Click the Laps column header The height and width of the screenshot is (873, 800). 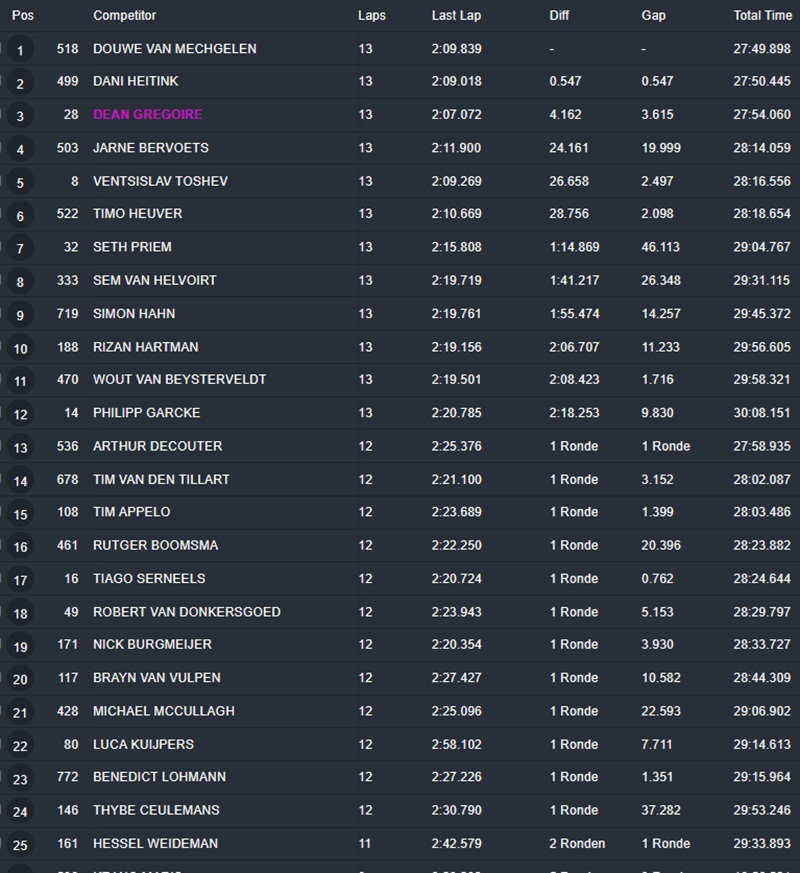coord(372,16)
